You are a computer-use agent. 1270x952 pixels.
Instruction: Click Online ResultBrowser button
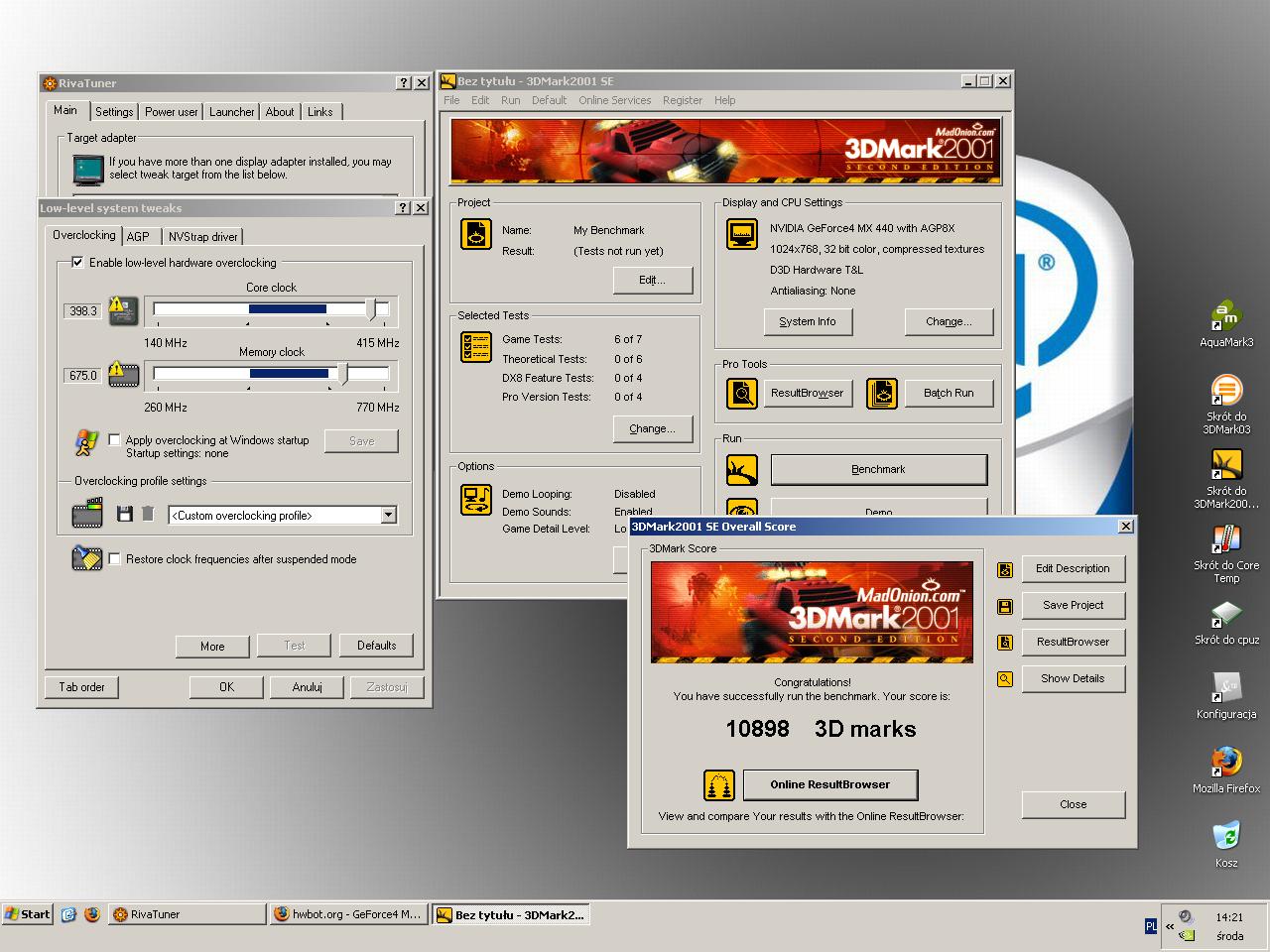point(830,784)
